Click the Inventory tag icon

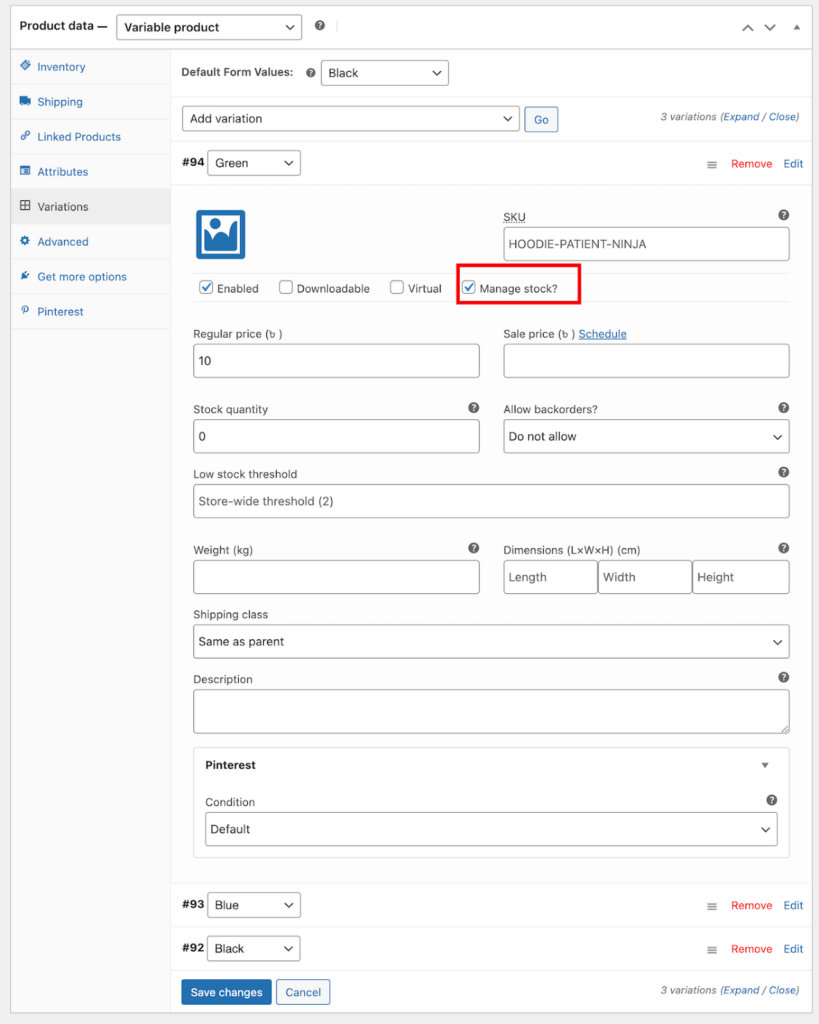(x=25, y=65)
